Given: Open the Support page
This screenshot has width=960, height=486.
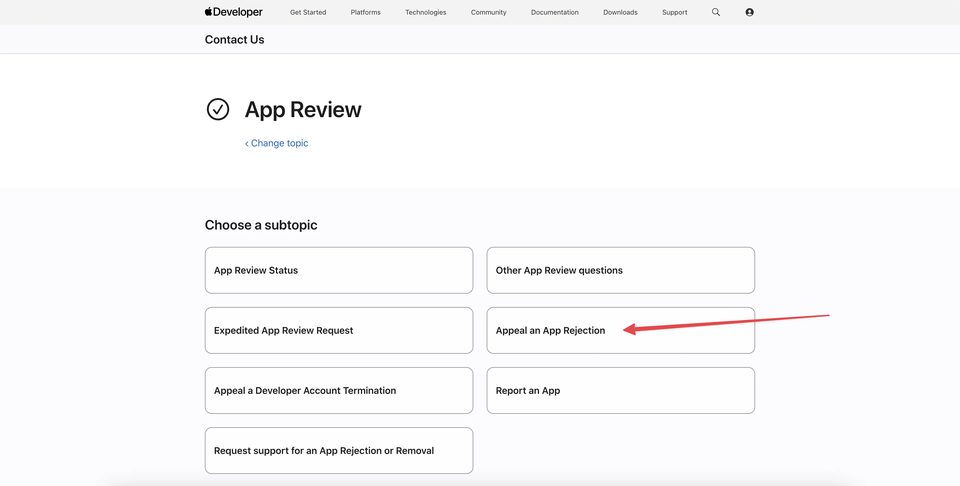Looking at the screenshot, I should (x=675, y=12).
